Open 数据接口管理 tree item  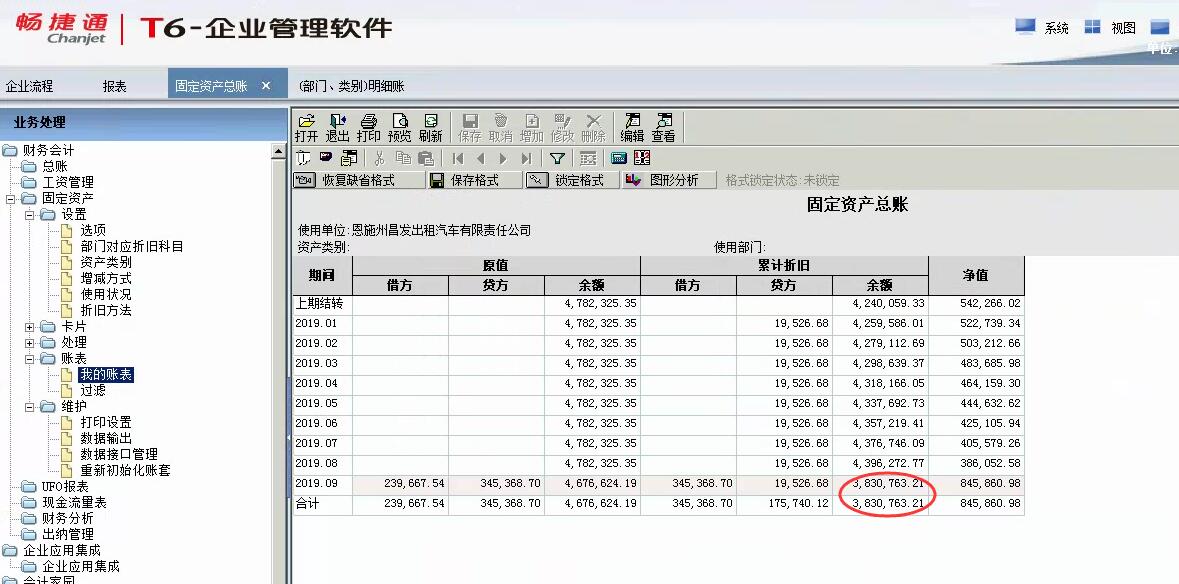(119, 454)
